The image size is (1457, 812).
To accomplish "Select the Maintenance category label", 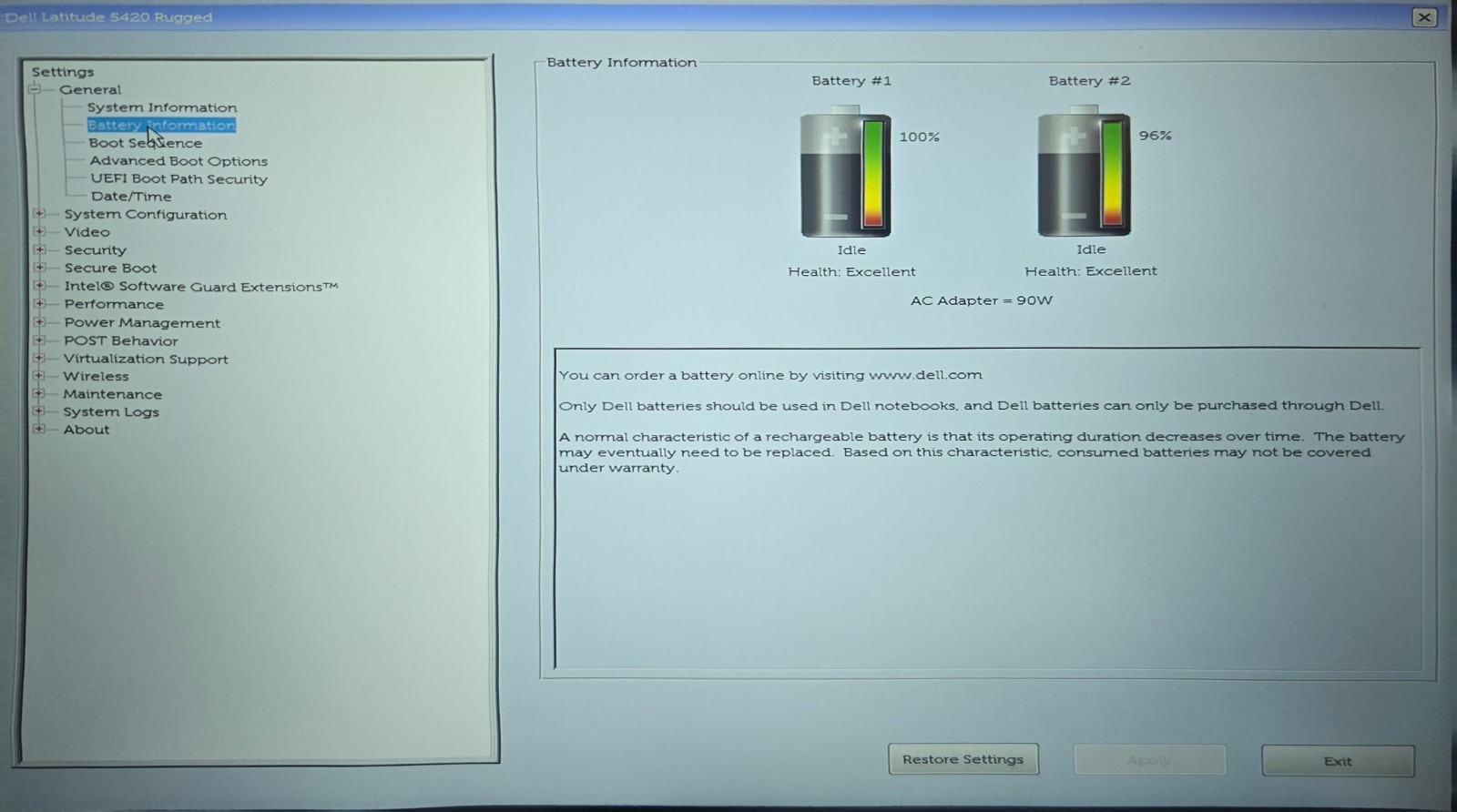I will pos(112,394).
